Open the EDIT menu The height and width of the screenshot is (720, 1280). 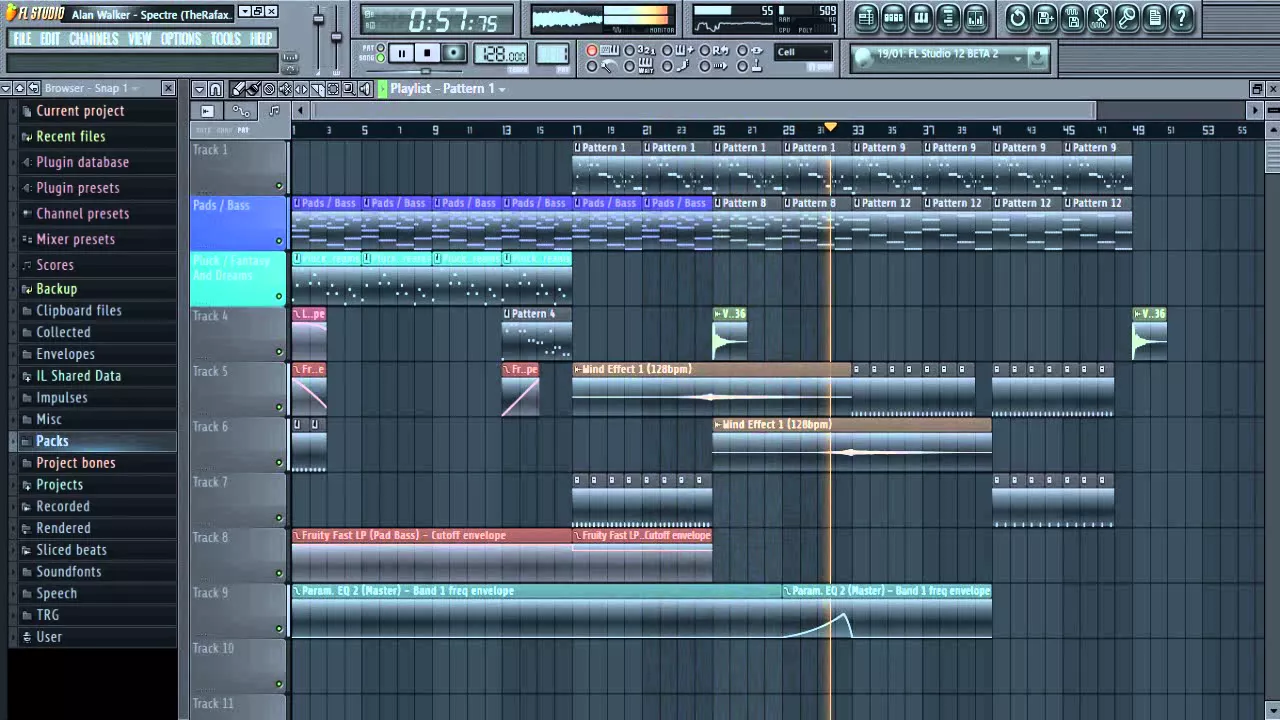tap(50, 39)
